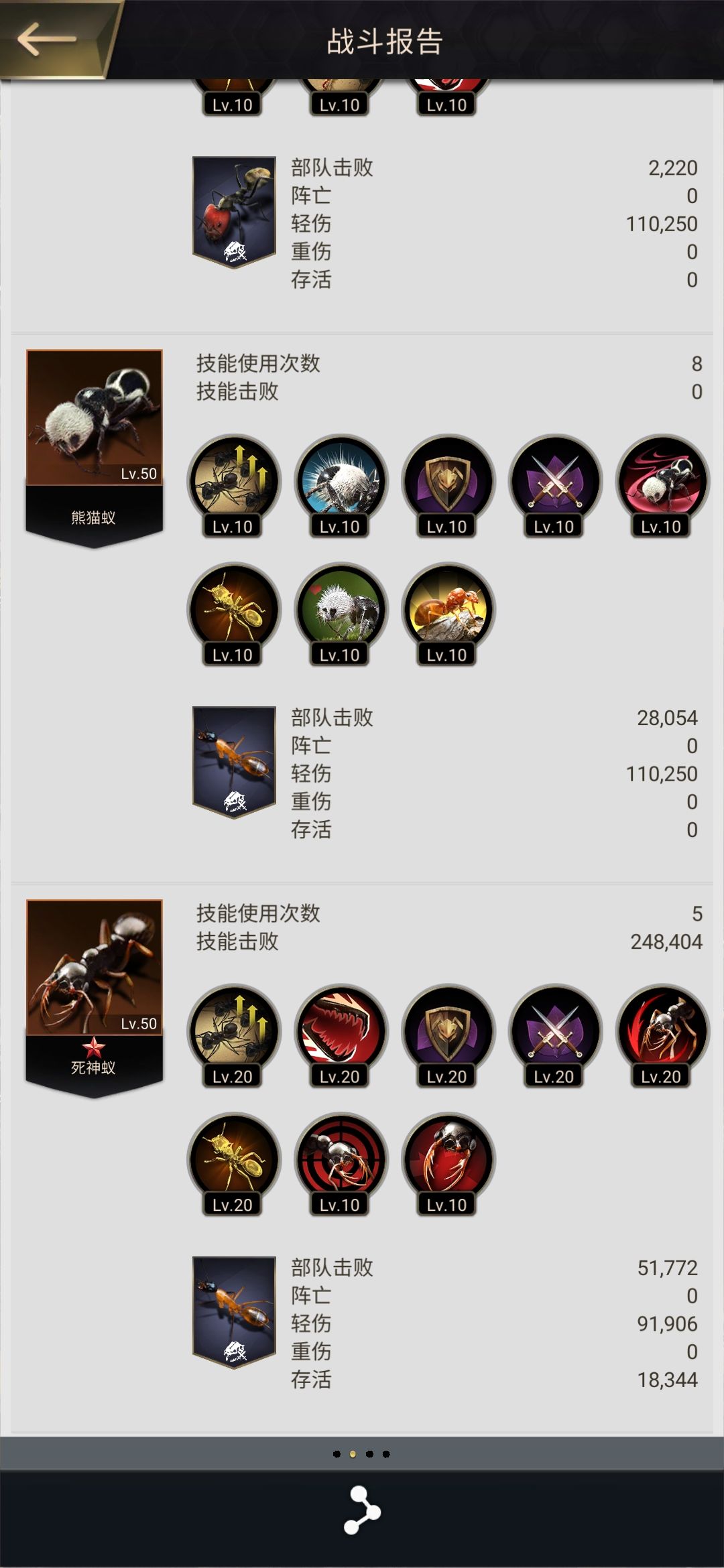Open the red-abdomen ant troop card
The width and height of the screenshot is (724, 1568).
(234, 212)
